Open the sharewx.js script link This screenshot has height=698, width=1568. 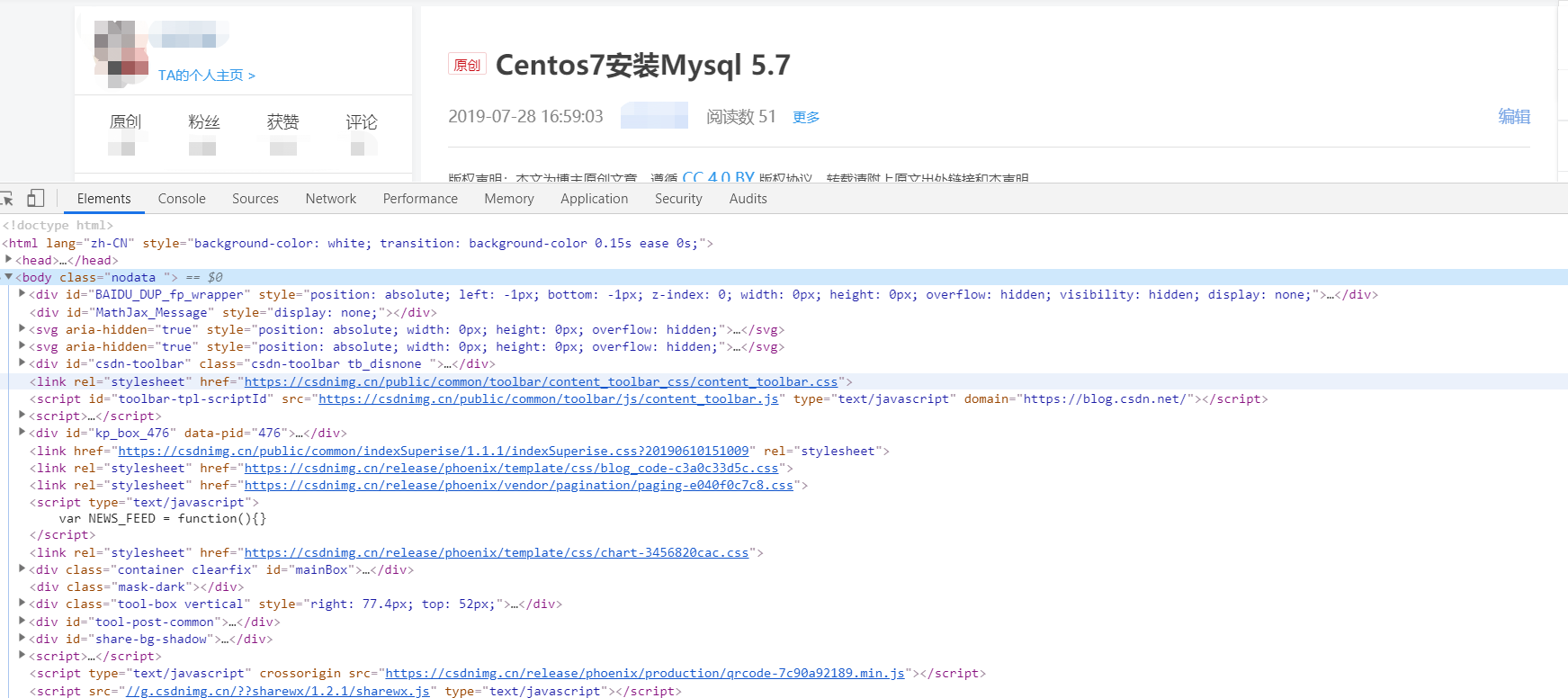click(277, 691)
